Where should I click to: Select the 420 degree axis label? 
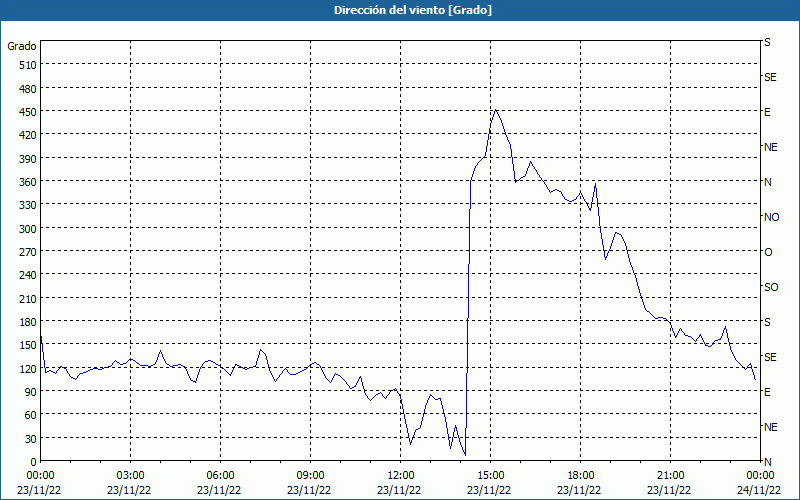click(28, 135)
